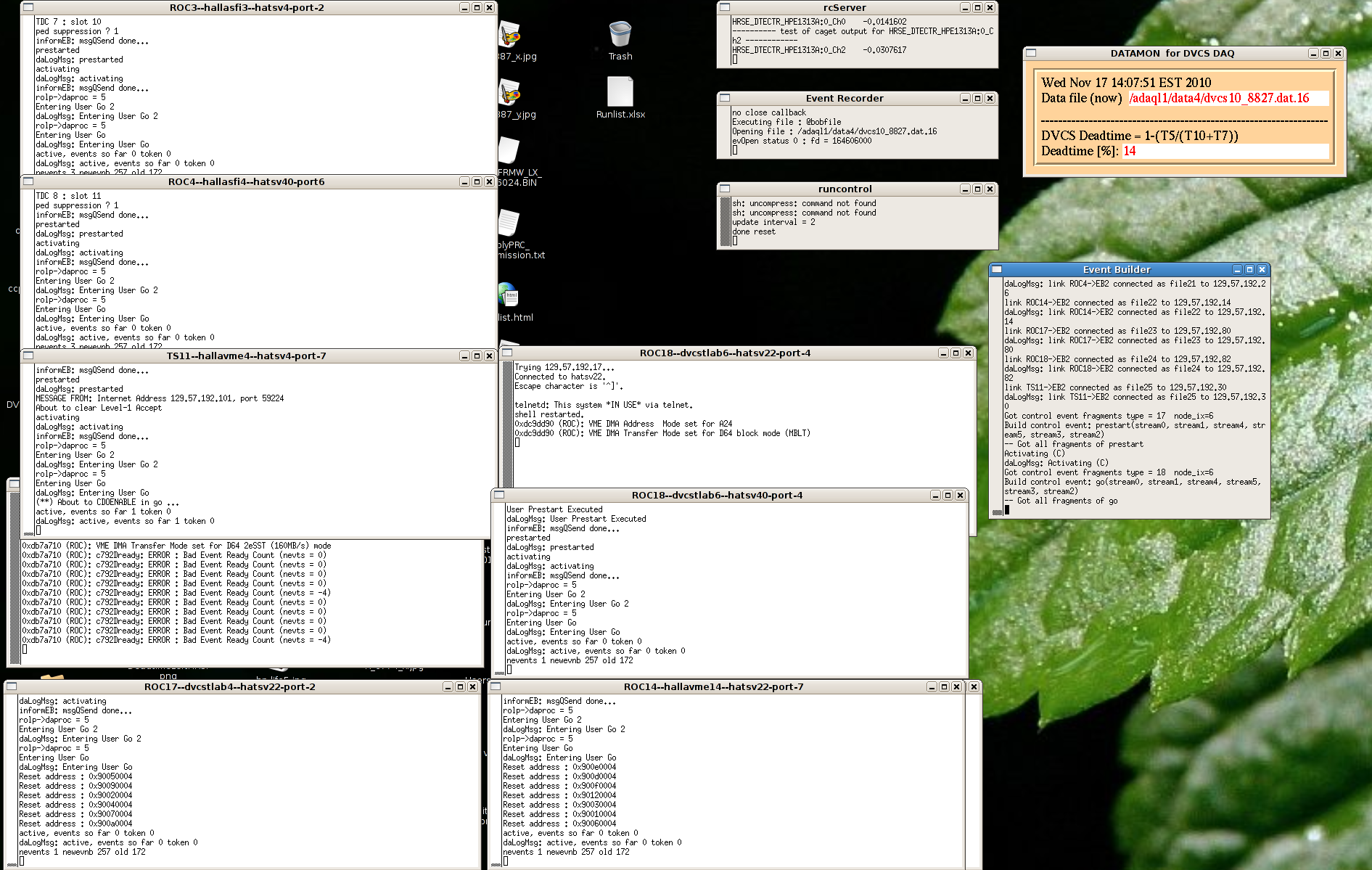Open window menu icon of runcontrol window
This screenshot has height=870, width=1372.
coord(724,189)
